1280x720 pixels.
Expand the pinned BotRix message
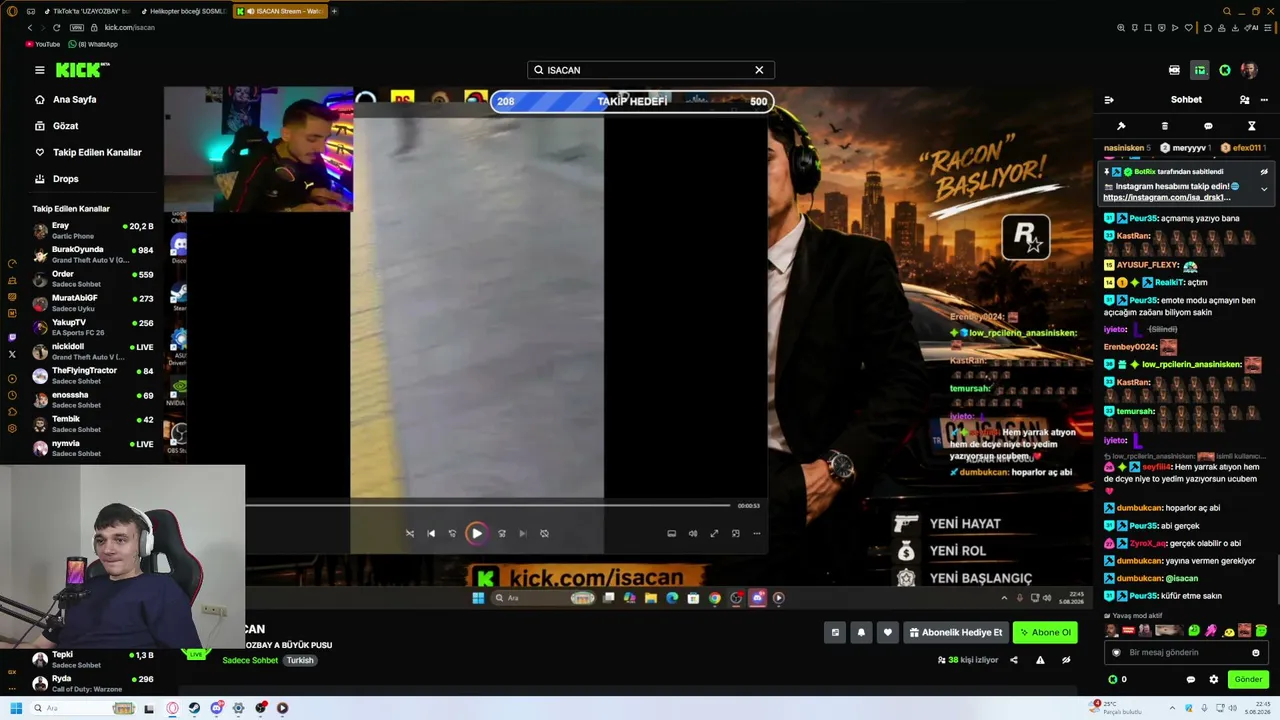tap(1264, 188)
